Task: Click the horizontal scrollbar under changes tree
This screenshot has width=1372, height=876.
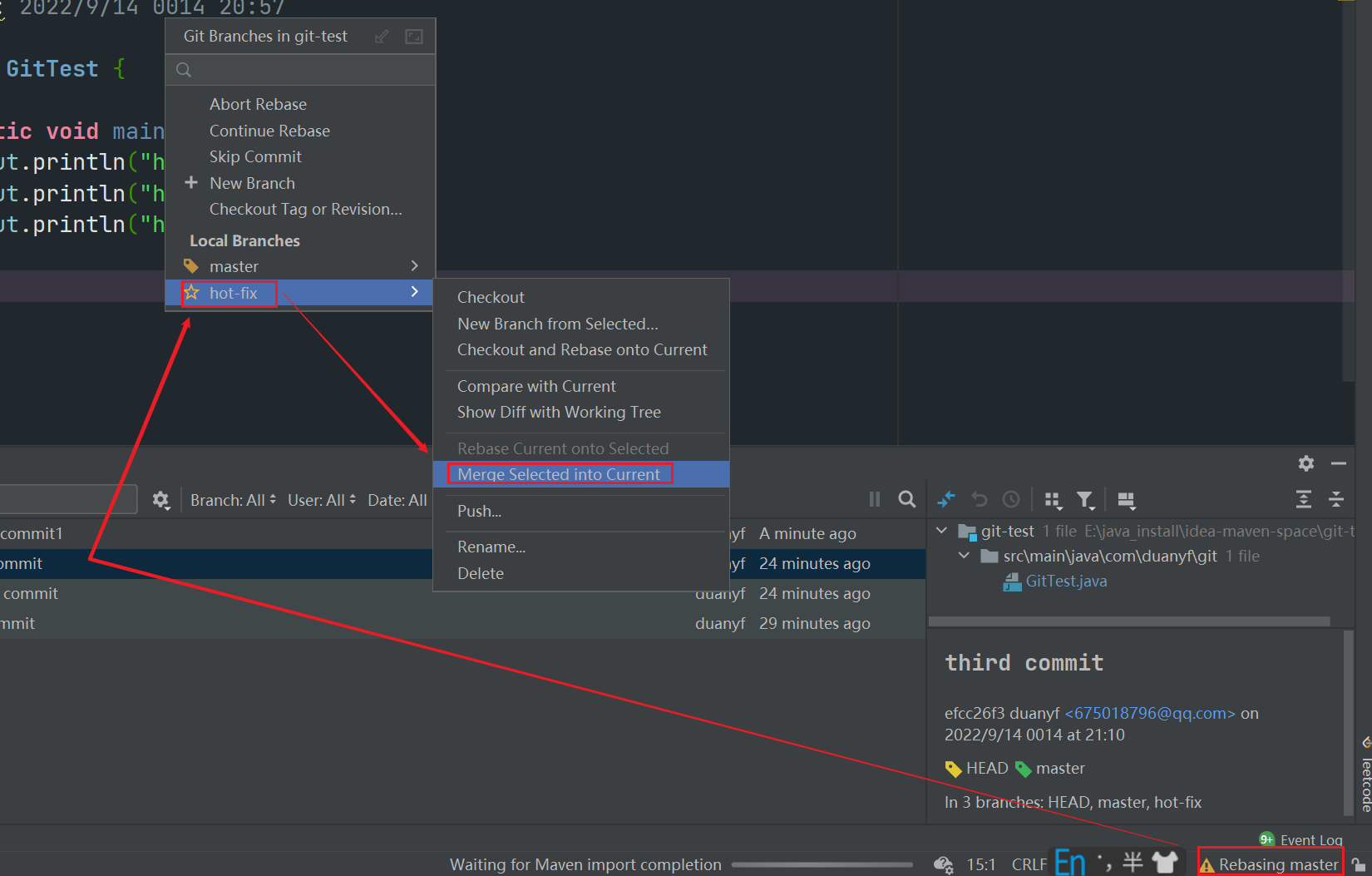Action: pyautogui.click(x=1129, y=621)
